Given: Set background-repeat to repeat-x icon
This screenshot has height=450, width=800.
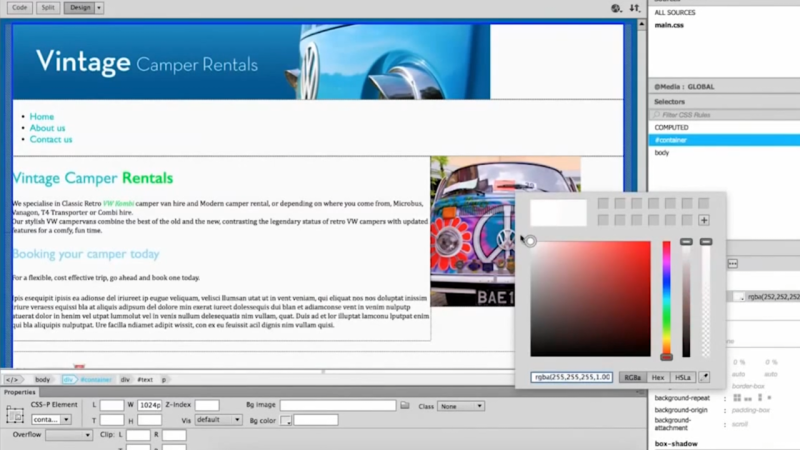Looking at the screenshot, I should pos(748,398).
